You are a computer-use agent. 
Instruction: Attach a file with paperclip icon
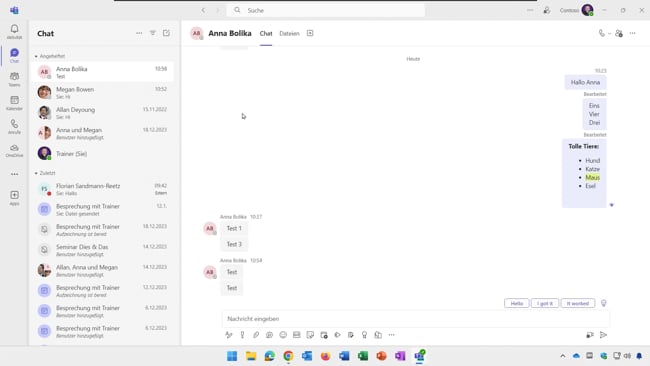(x=256, y=335)
